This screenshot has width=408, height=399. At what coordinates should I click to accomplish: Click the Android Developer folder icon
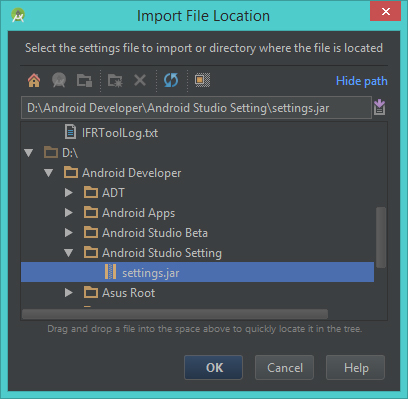[71, 172]
